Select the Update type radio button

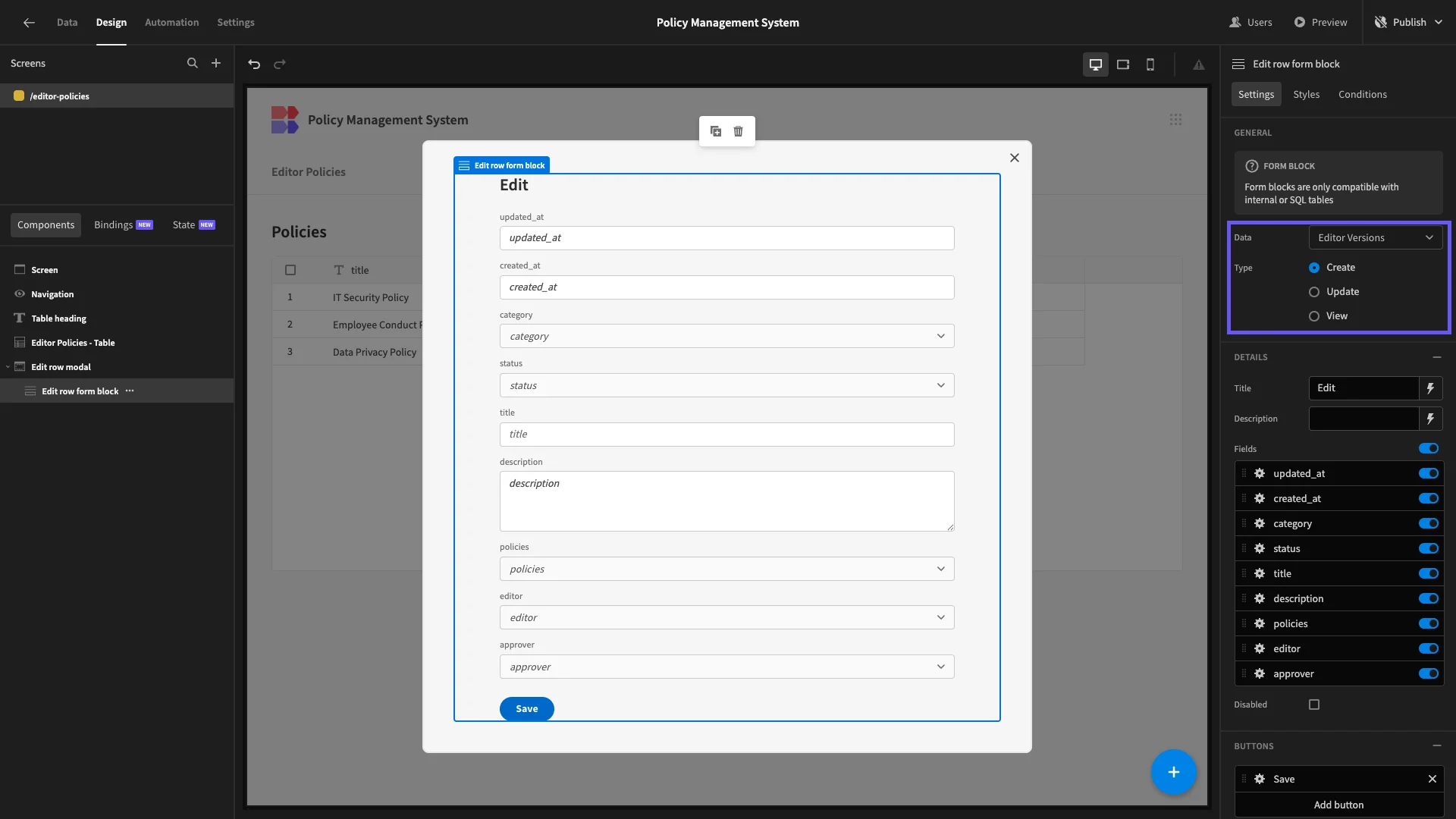click(1314, 292)
